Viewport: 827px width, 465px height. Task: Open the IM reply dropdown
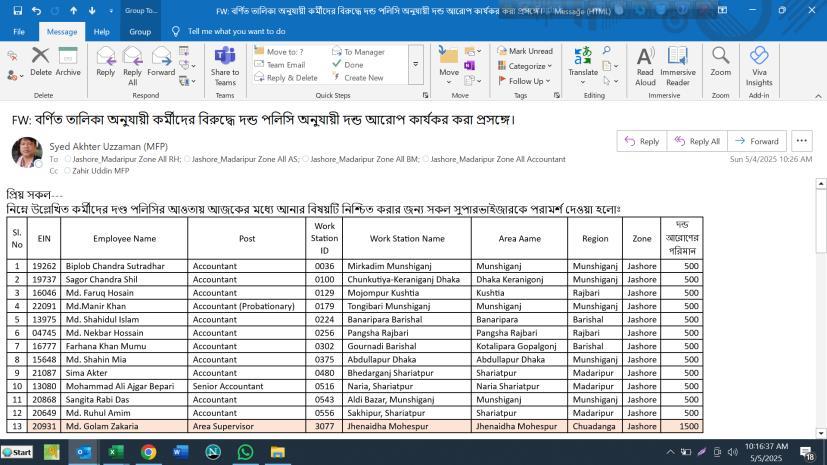(x=187, y=65)
